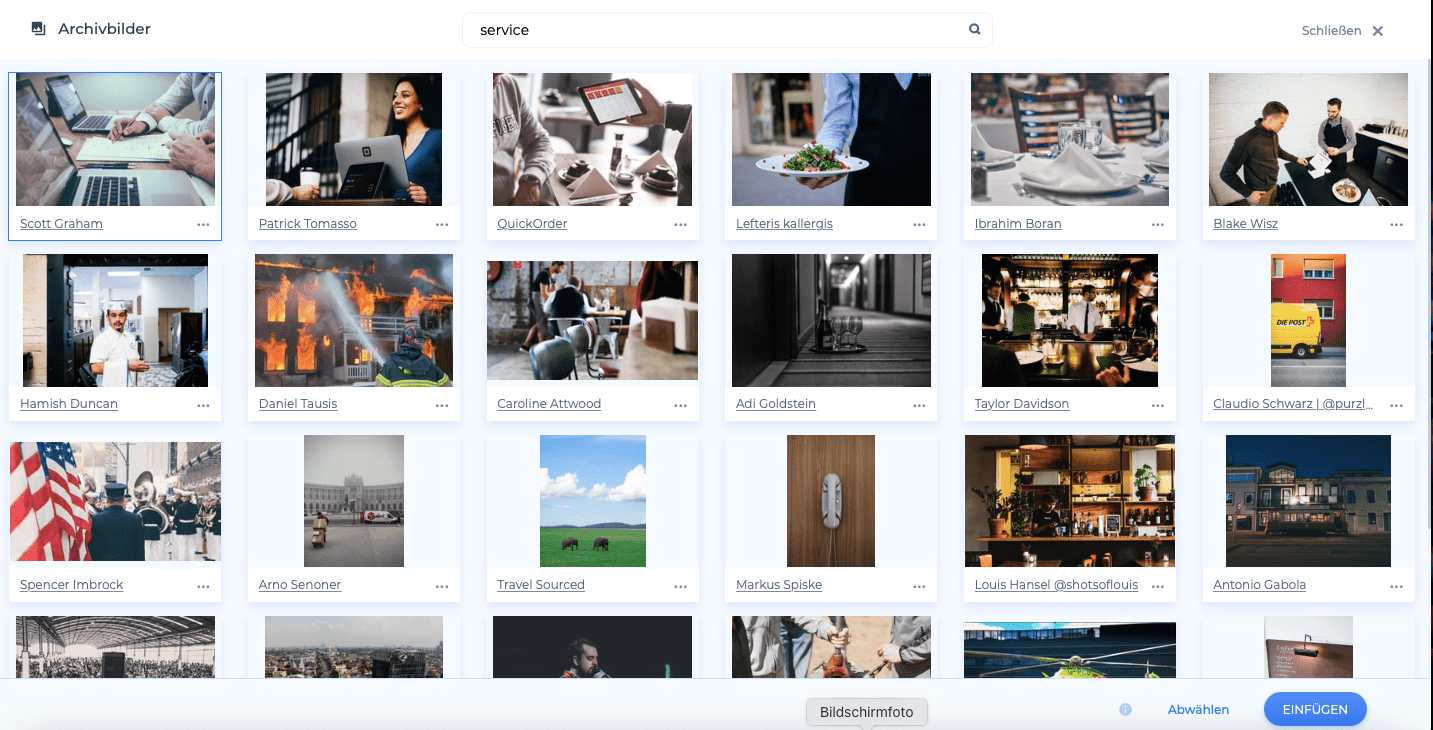Close the dialog via Schließen
This screenshot has height=730, width=1433.
1342,31
